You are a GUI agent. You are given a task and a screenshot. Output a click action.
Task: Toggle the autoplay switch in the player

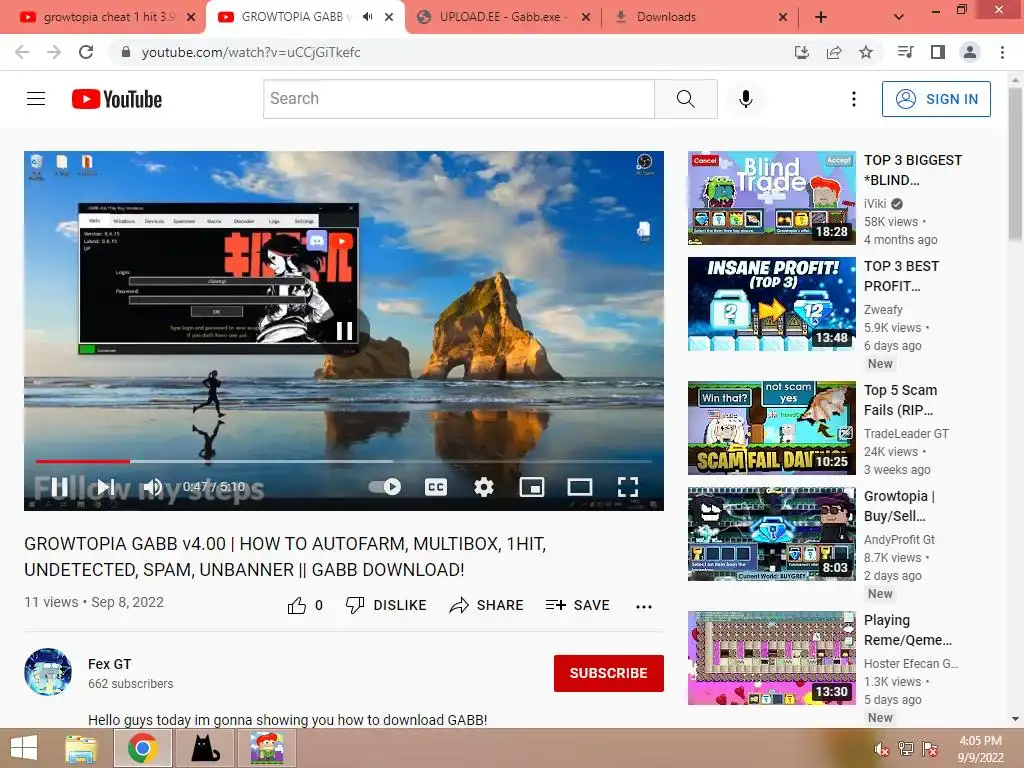tap(385, 487)
